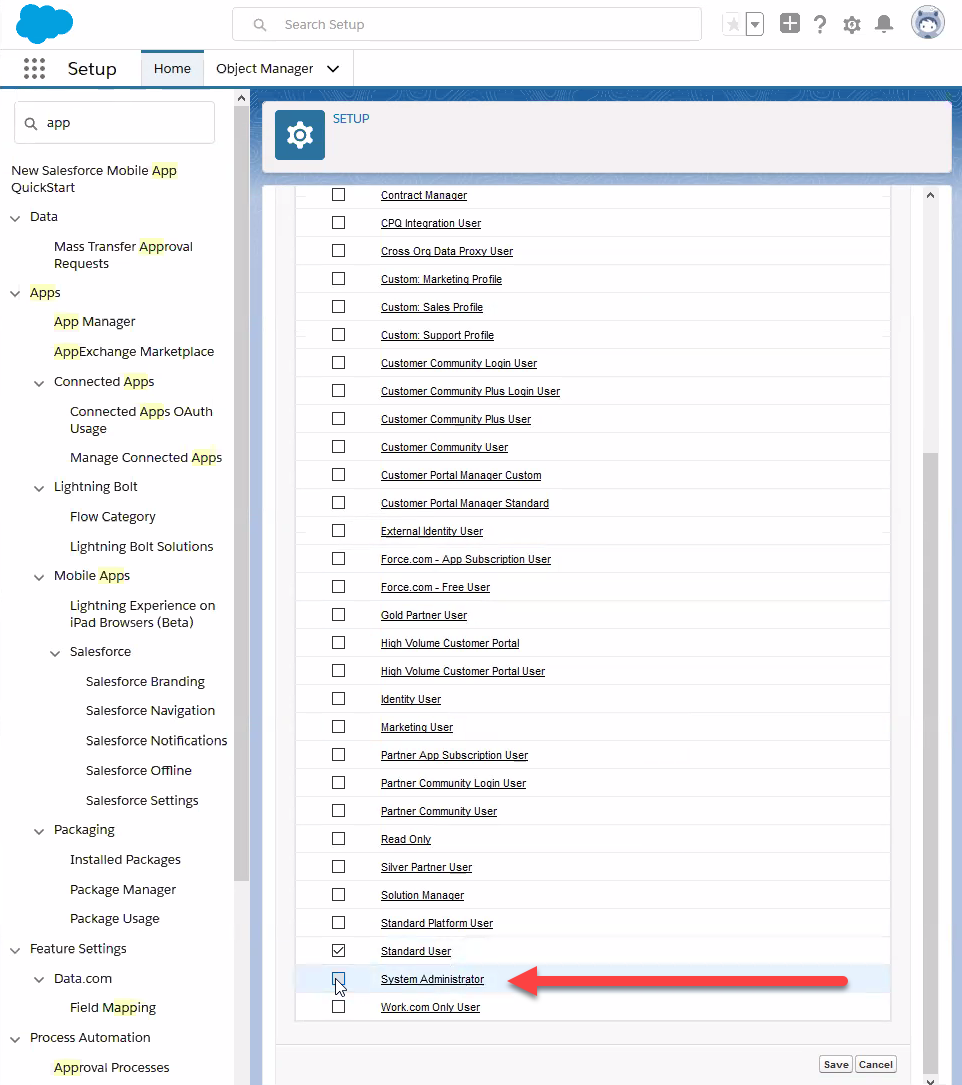Image resolution: width=962 pixels, height=1085 pixels.
Task: Click the Quick Find magnifier icon
Action: coord(30,124)
